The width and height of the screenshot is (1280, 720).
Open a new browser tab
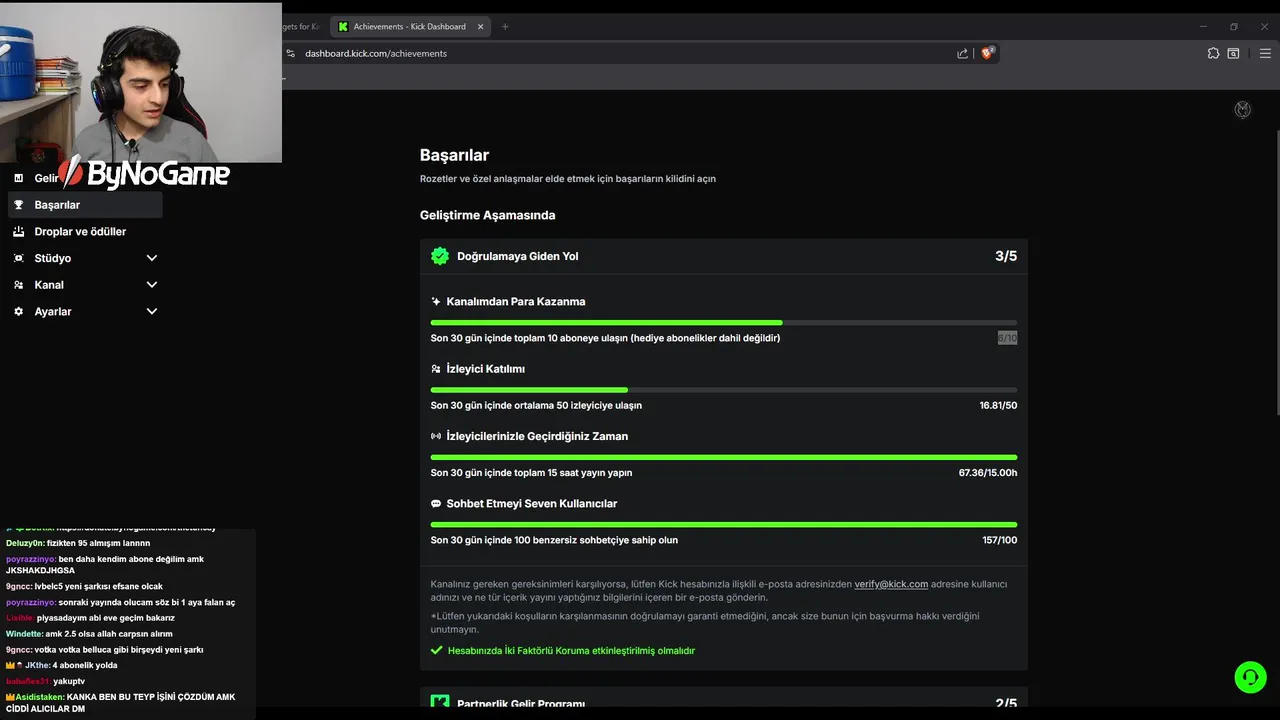point(505,27)
